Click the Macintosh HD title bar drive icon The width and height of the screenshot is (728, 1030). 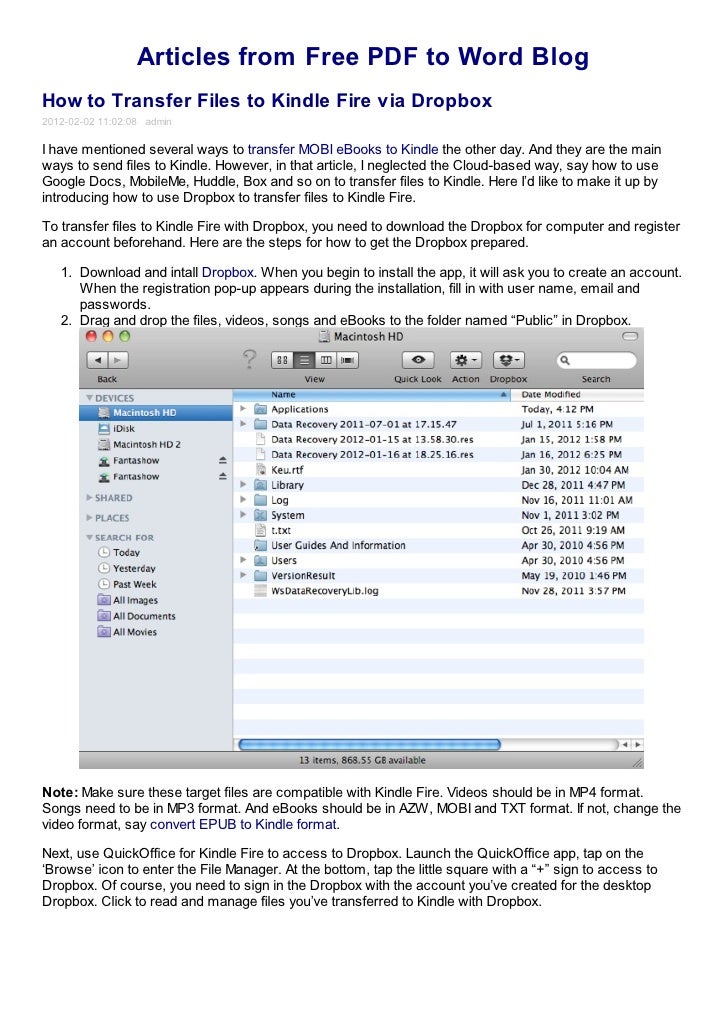[x=324, y=336]
